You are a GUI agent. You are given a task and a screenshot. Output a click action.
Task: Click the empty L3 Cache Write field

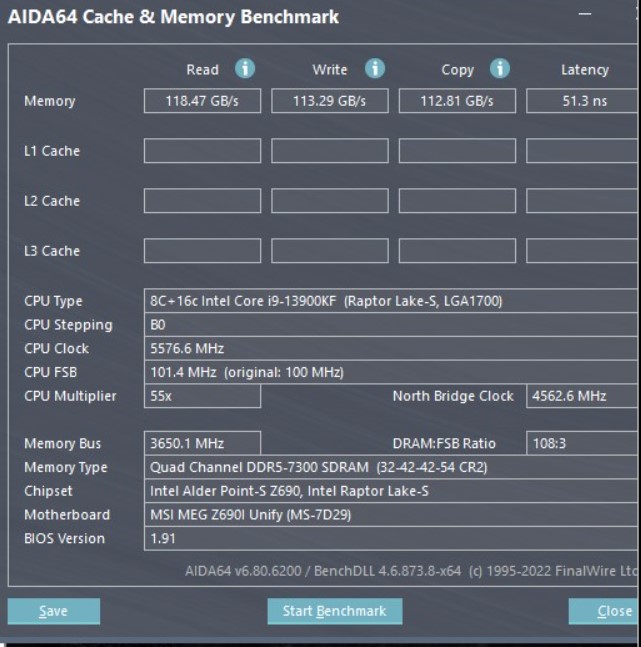[330, 250]
